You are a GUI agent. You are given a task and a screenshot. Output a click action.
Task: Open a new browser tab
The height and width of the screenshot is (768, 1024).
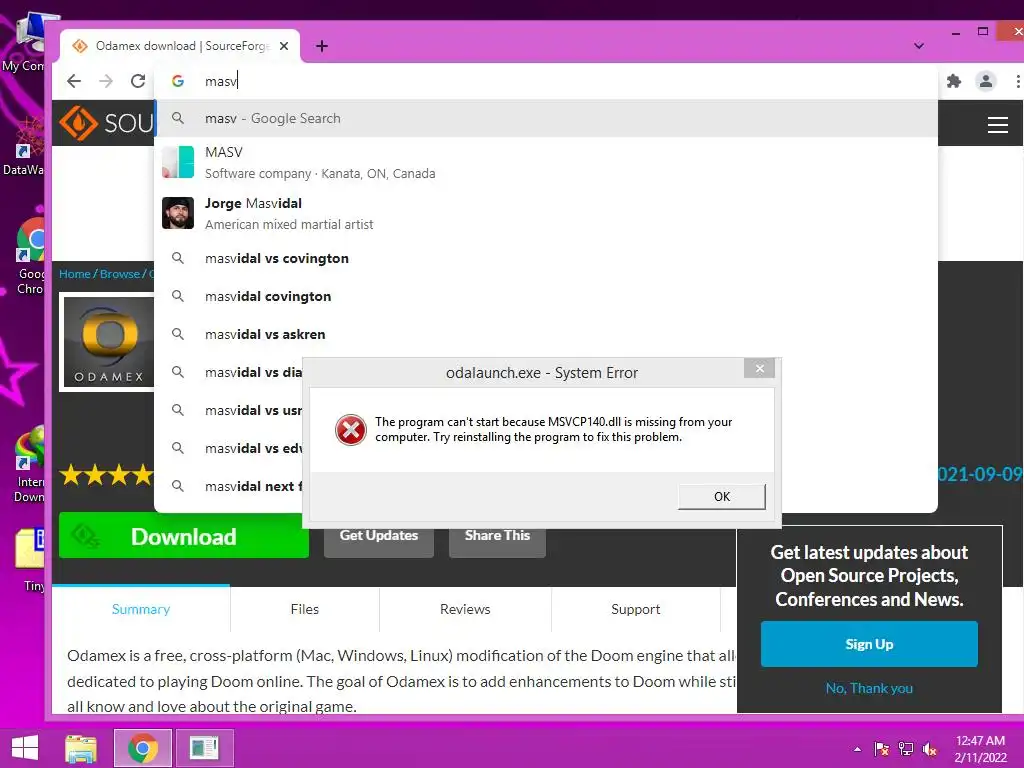[322, 46]
